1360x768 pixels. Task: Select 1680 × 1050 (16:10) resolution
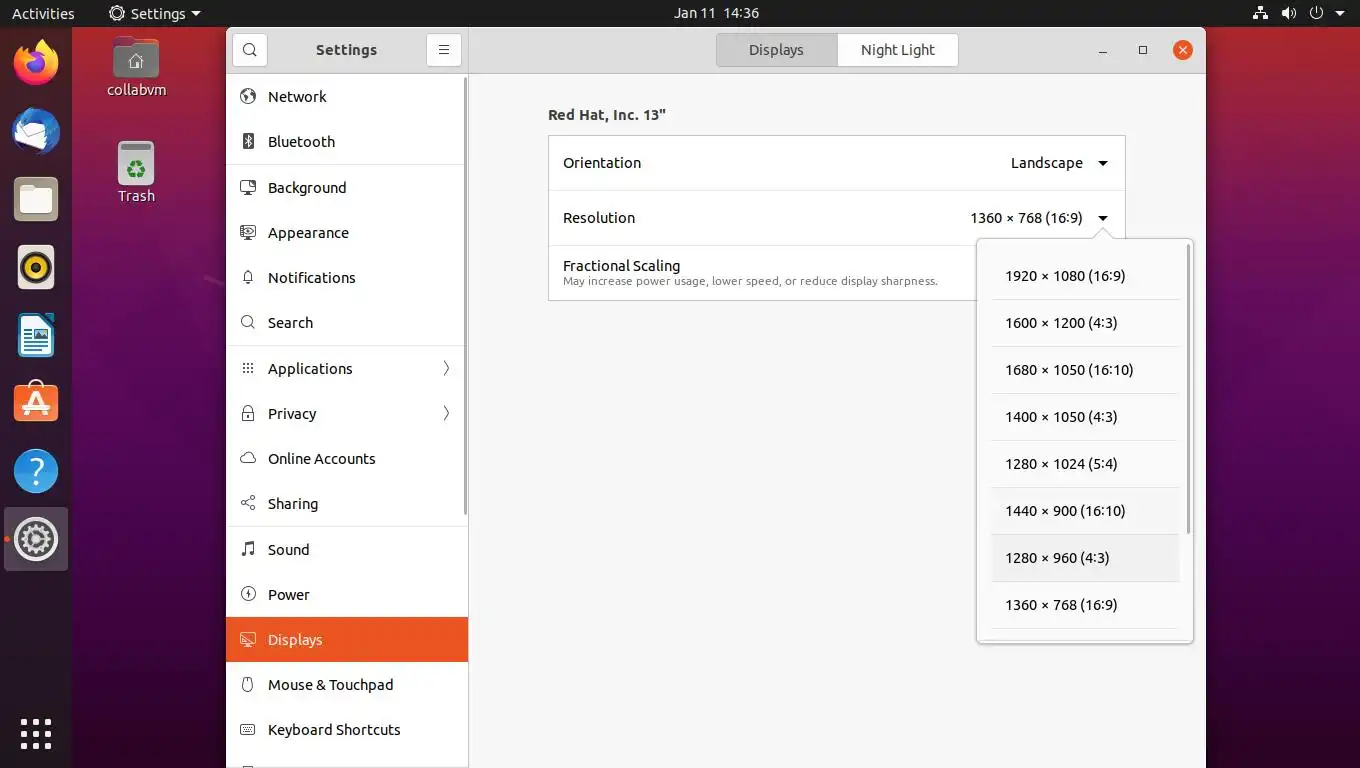pos(1085,370)
